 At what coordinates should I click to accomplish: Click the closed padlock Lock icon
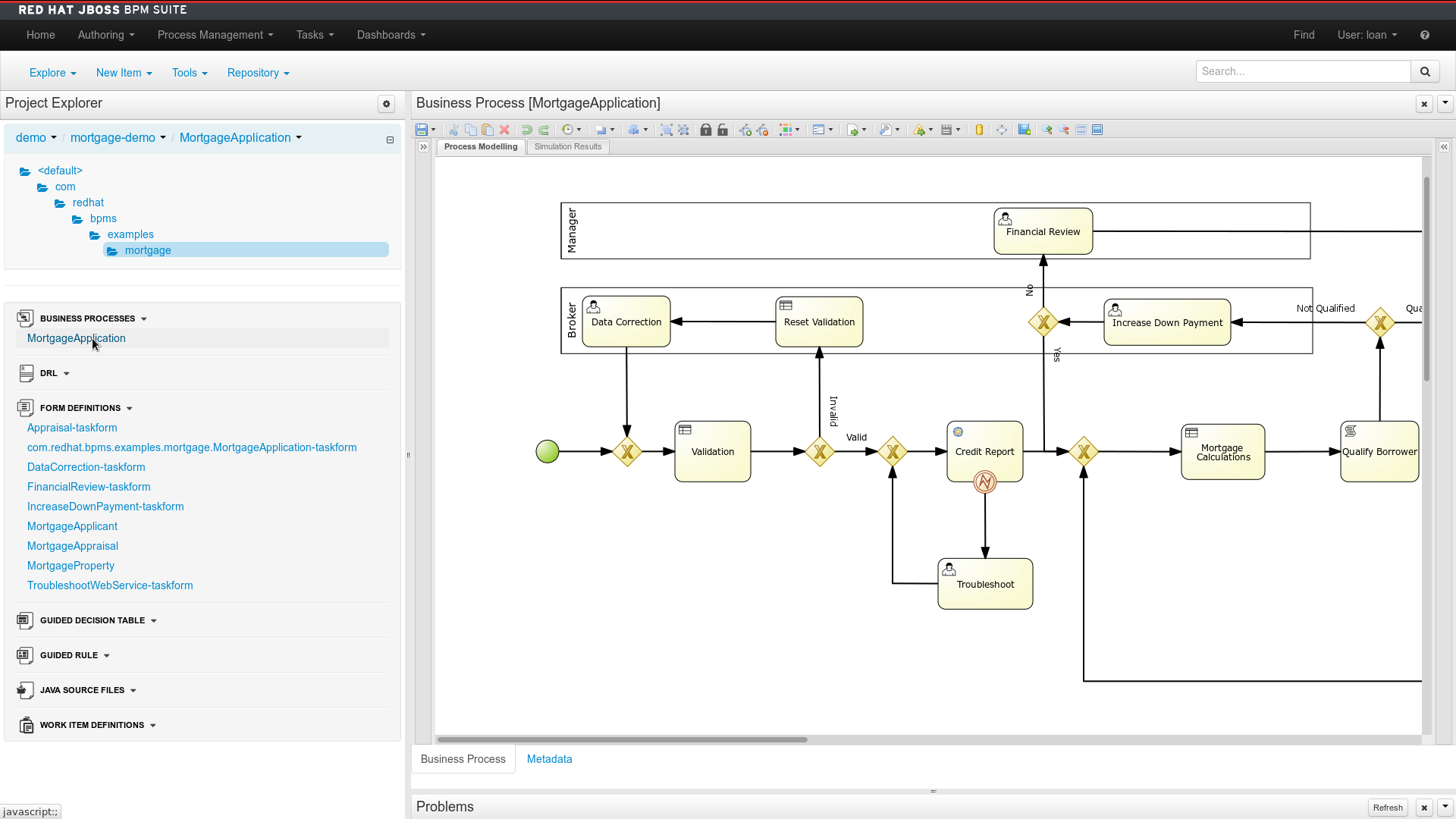pos(706,130)
